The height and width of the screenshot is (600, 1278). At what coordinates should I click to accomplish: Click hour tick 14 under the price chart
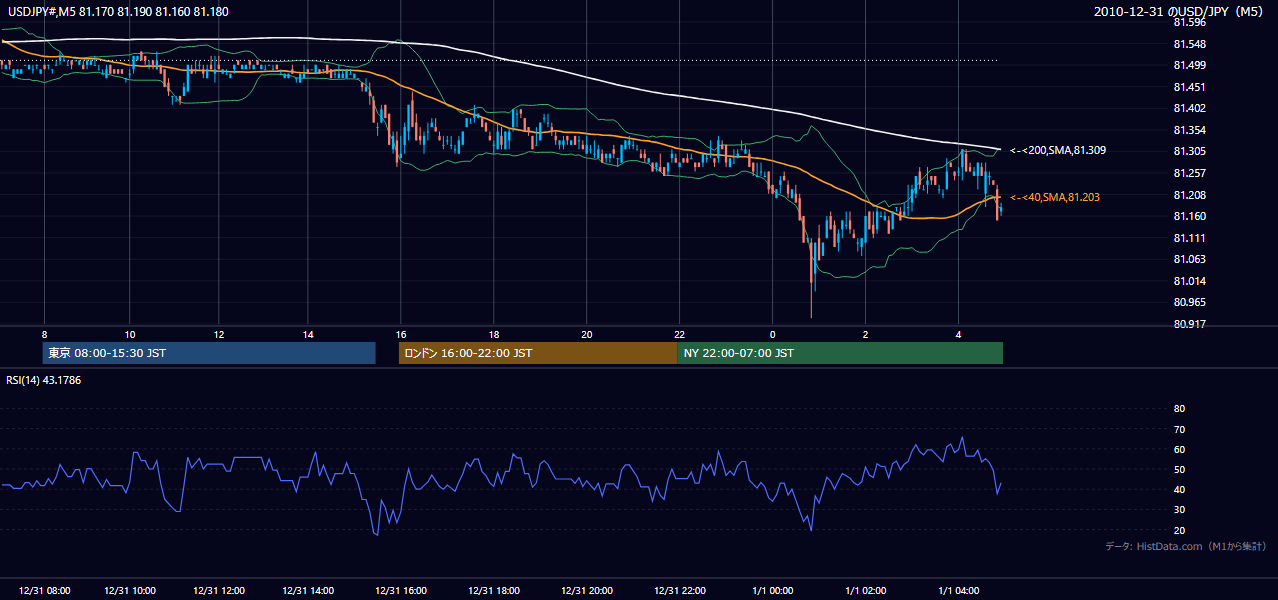coord(308,334)
